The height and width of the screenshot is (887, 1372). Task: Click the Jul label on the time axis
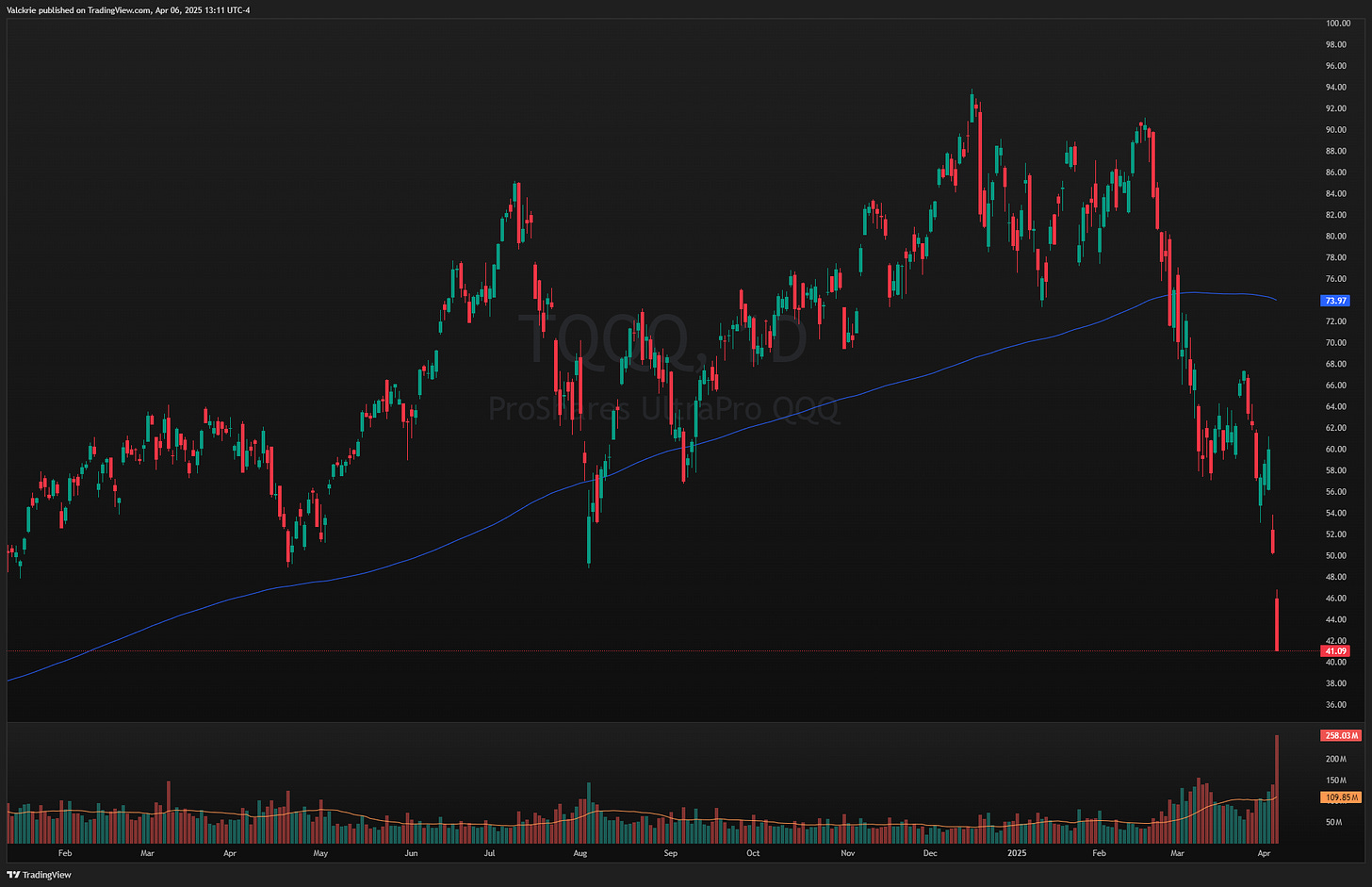coord(489,853)
